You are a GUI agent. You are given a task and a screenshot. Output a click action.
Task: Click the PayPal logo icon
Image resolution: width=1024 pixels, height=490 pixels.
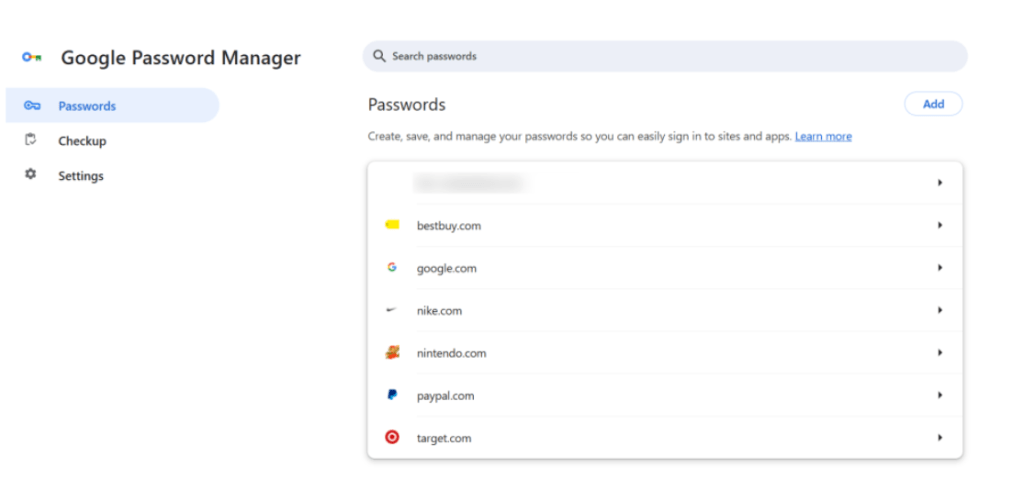coord(392,395)
